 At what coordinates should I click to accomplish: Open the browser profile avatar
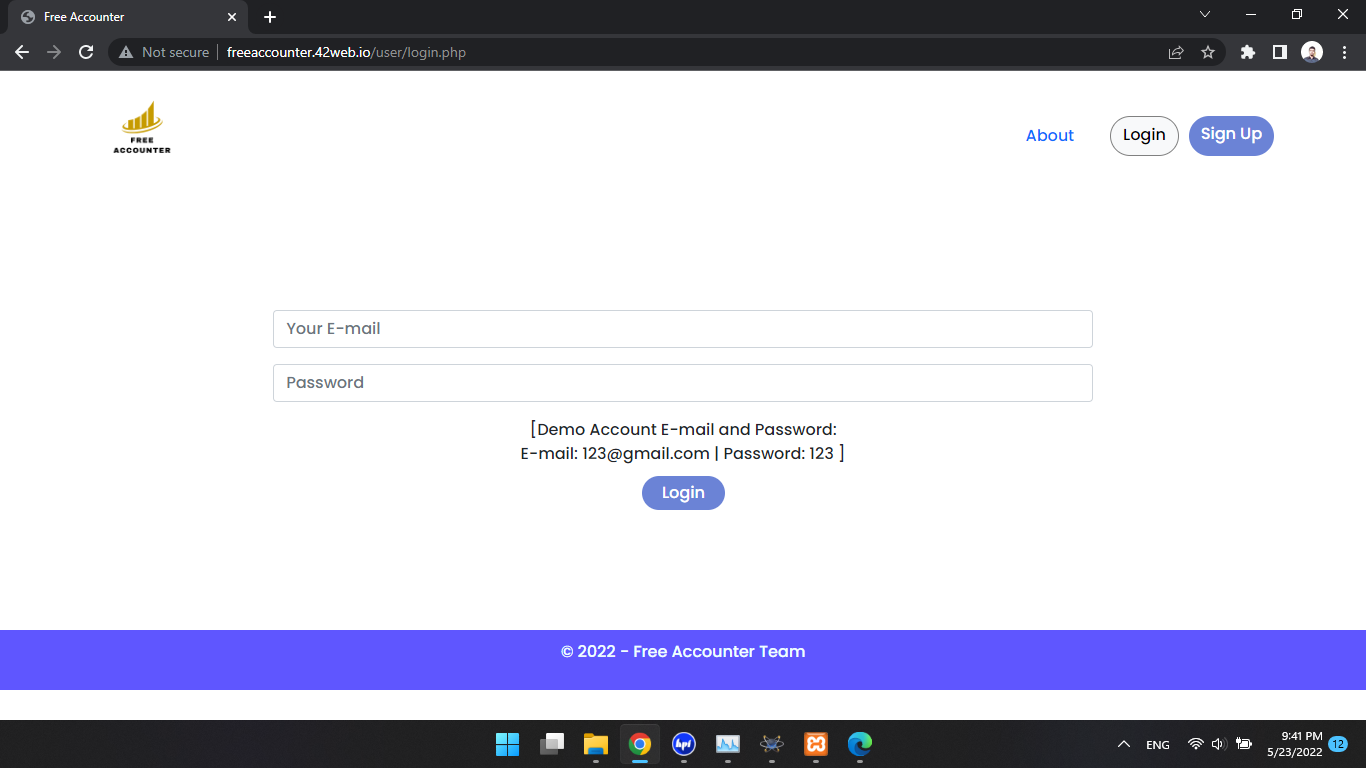click(x=1311, y=51)
